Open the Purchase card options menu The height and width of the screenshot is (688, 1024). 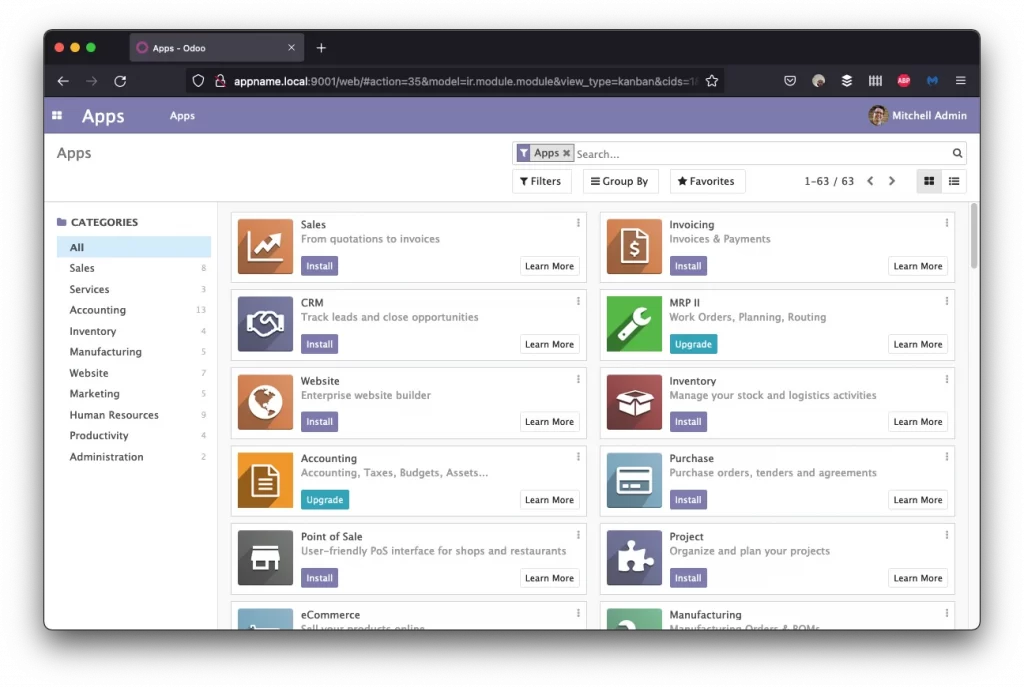point(947,457)
